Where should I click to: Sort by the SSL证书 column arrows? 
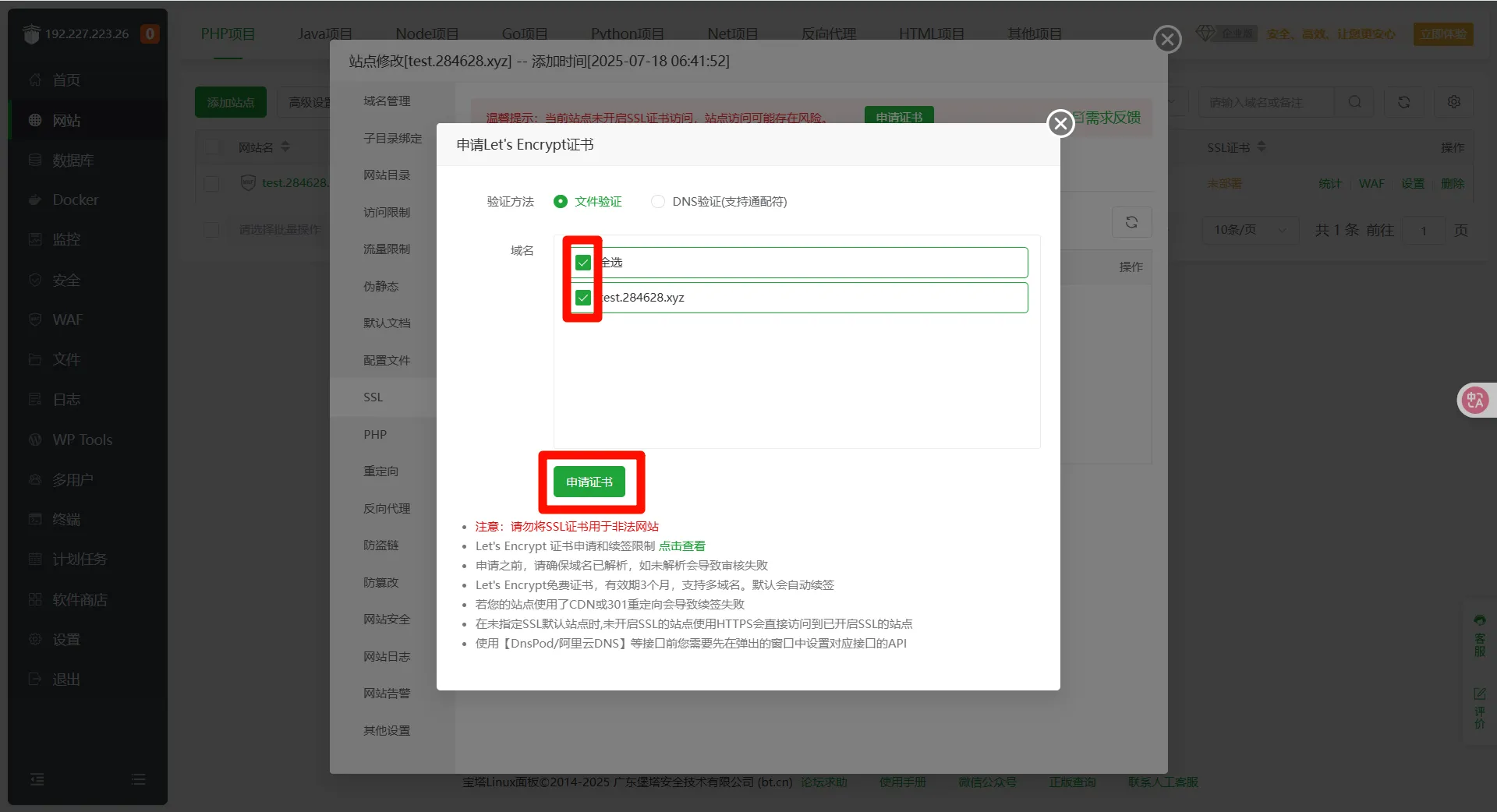[x=1262, y=147]
